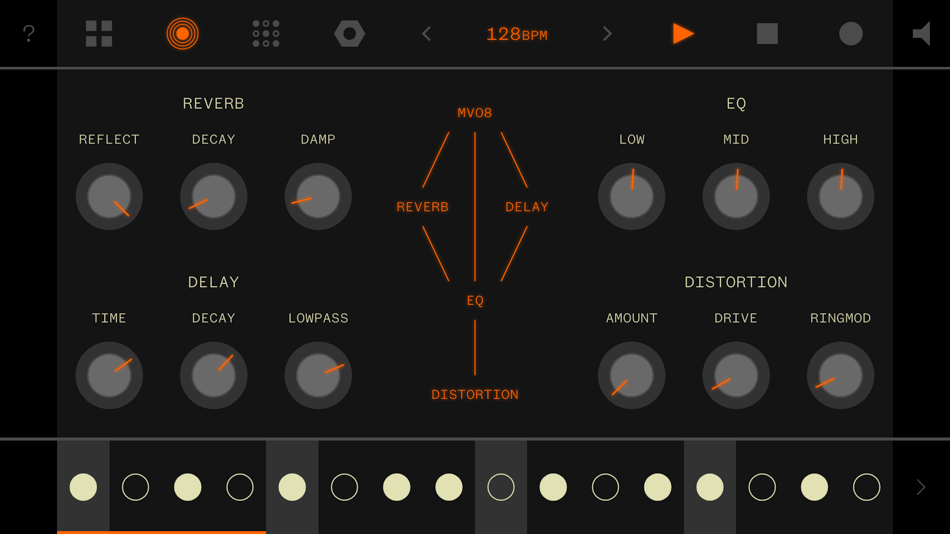The height and width of the screenshot is (534, 950).
Task: Click the MV08 node in routing diagram
Action: (x=474, y=113)
